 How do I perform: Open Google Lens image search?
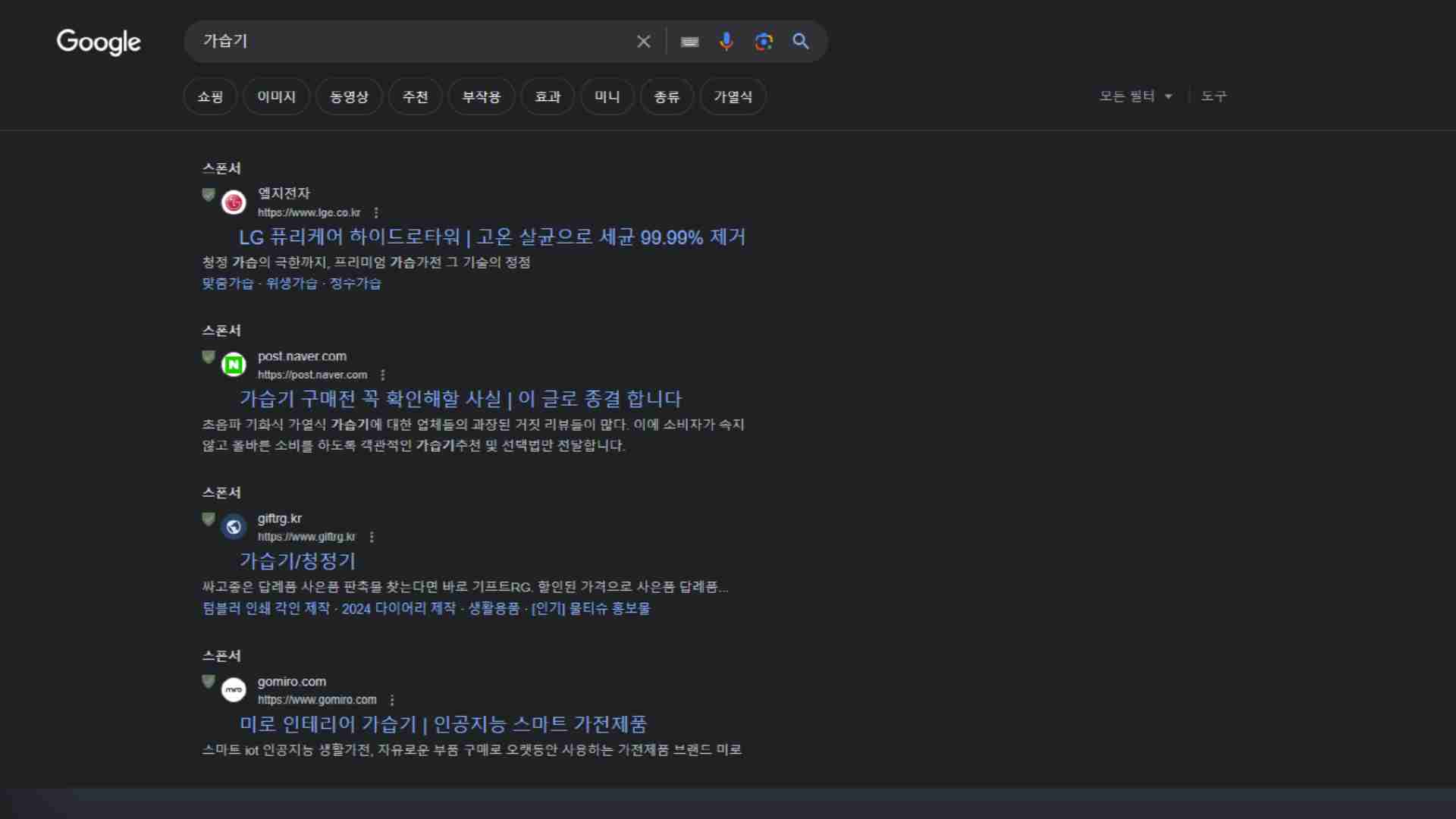[764, 42]
